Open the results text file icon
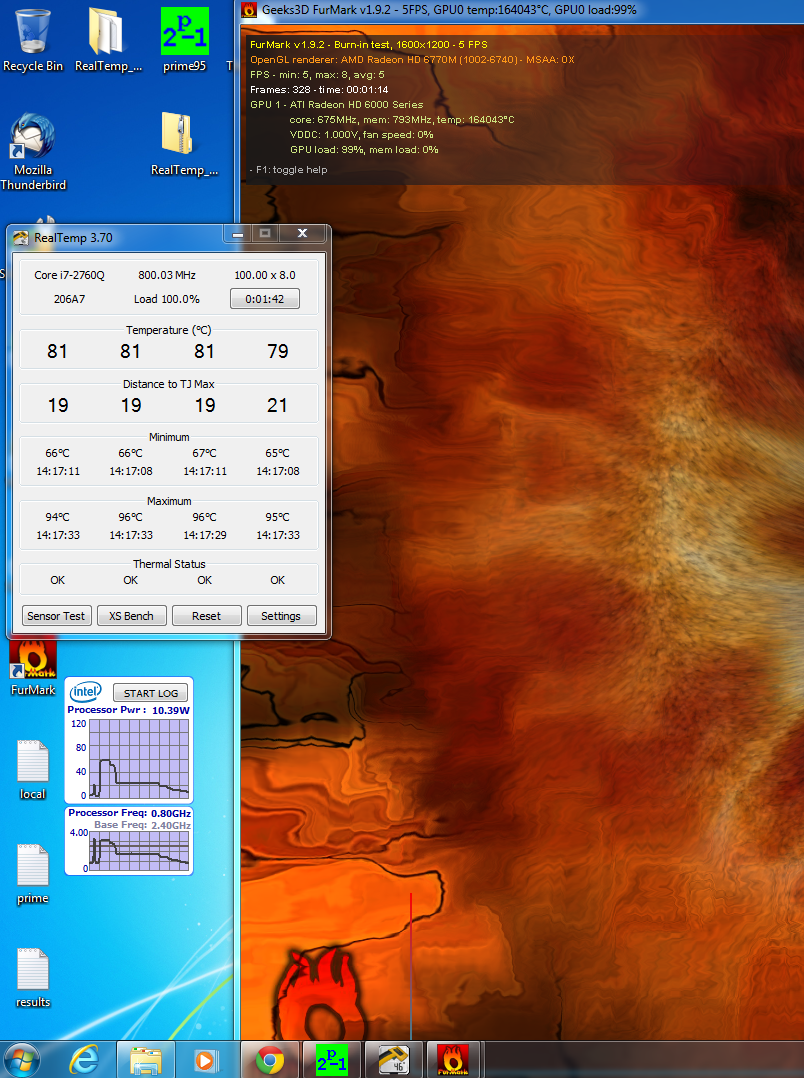The width and height of the screenshot is (804, 1078). (x=32, y=978)
